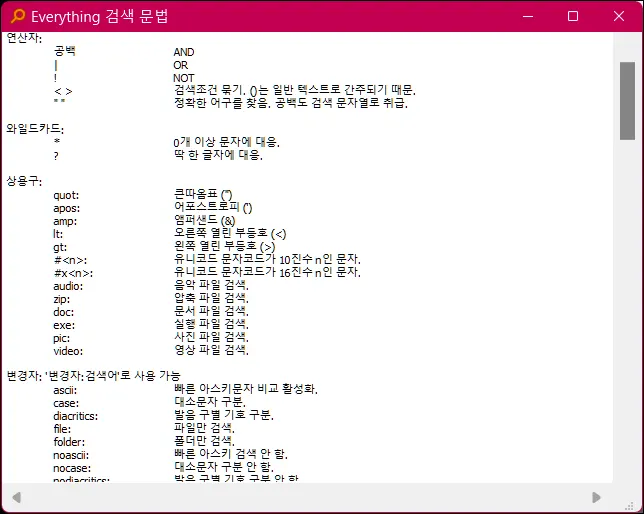Image resolution: width=644 pixels, height=514 pixels.
Task: Click the 'folder:' modifier entry
Action: click(x=69, y=443)
